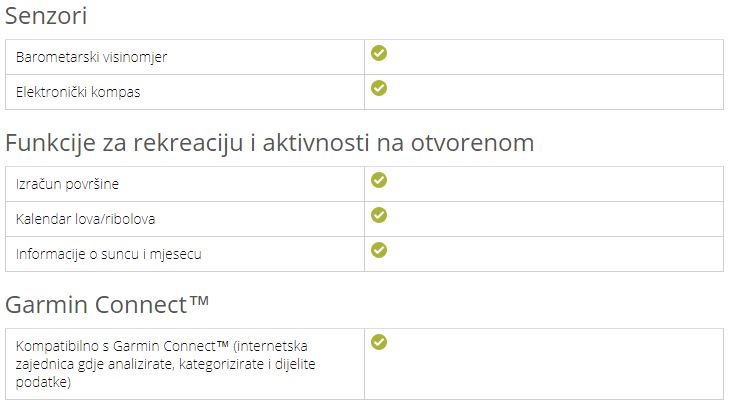Select the Izračun površine row text
This screenshot has height=408, width=730.
[67, 184]
